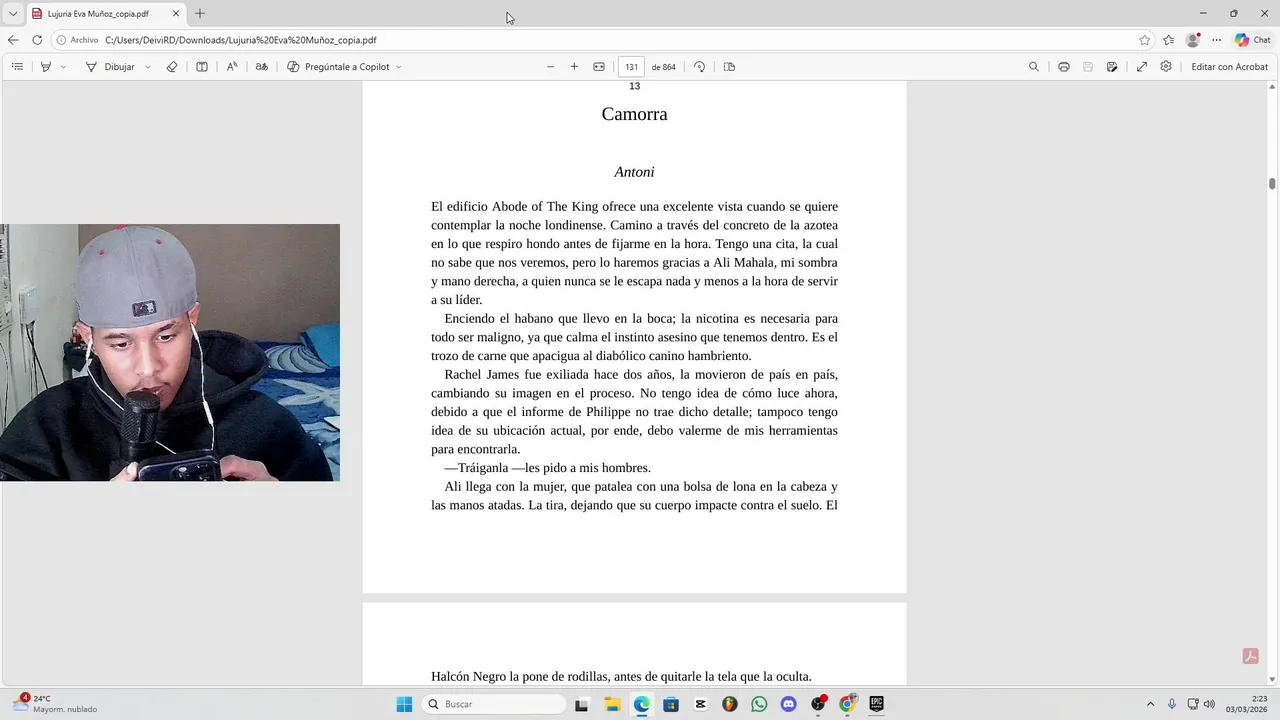Click the save icon in PDF toolbar
This screenshot has height=720, width=1280.
pos(1088,67)
